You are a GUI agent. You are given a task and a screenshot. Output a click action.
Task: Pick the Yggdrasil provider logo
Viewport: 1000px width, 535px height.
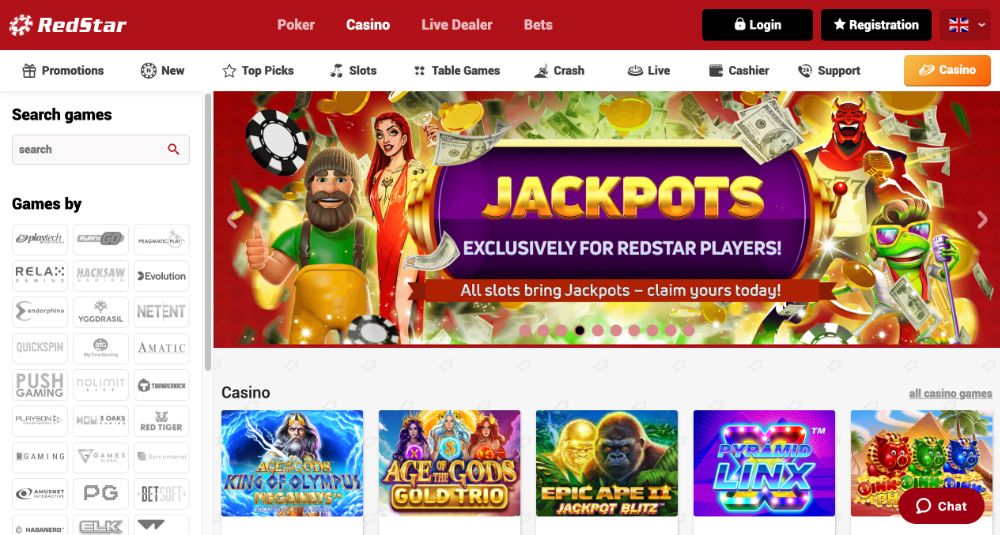101,312
